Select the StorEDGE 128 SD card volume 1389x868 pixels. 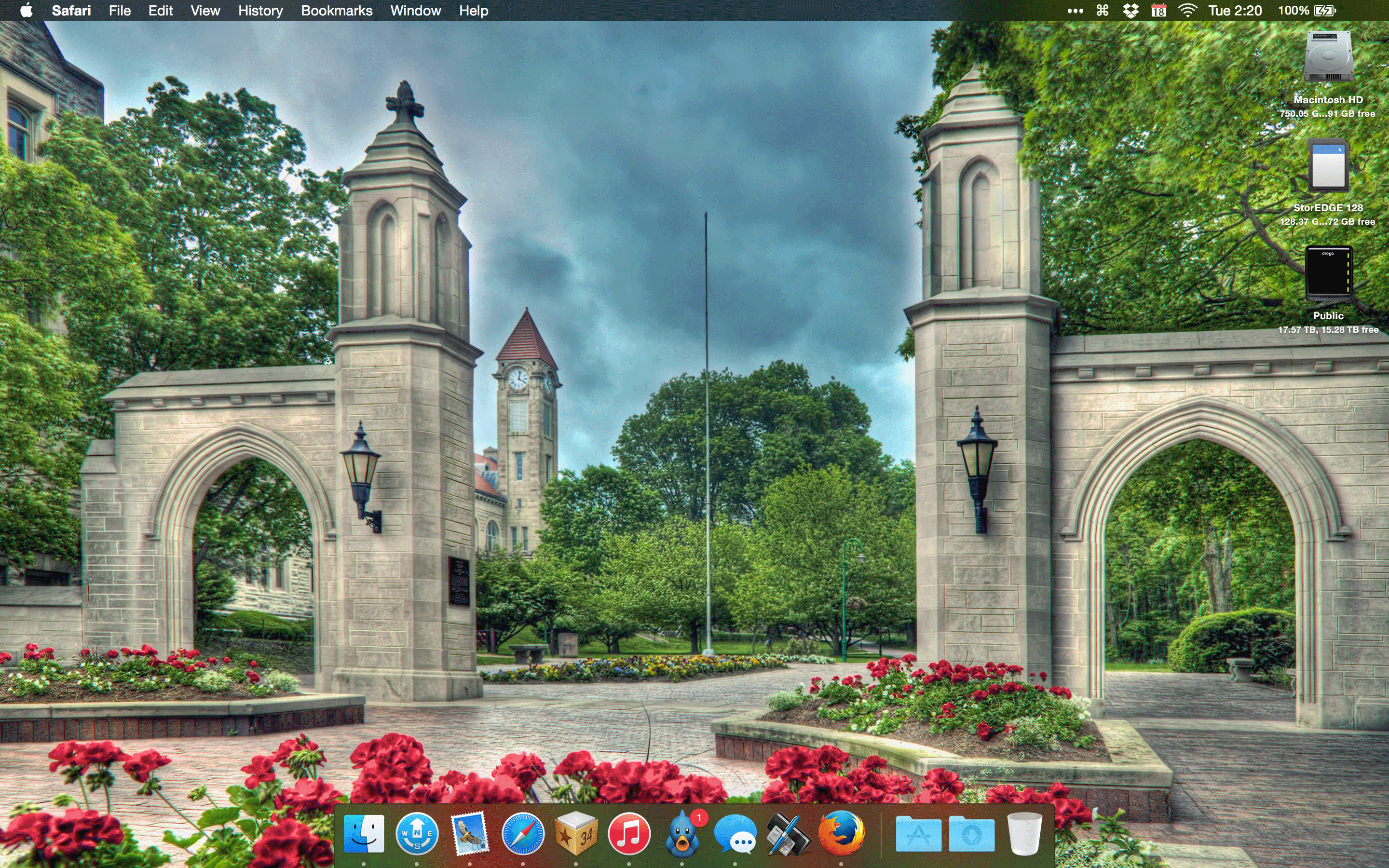click(x=1328, y=166)
